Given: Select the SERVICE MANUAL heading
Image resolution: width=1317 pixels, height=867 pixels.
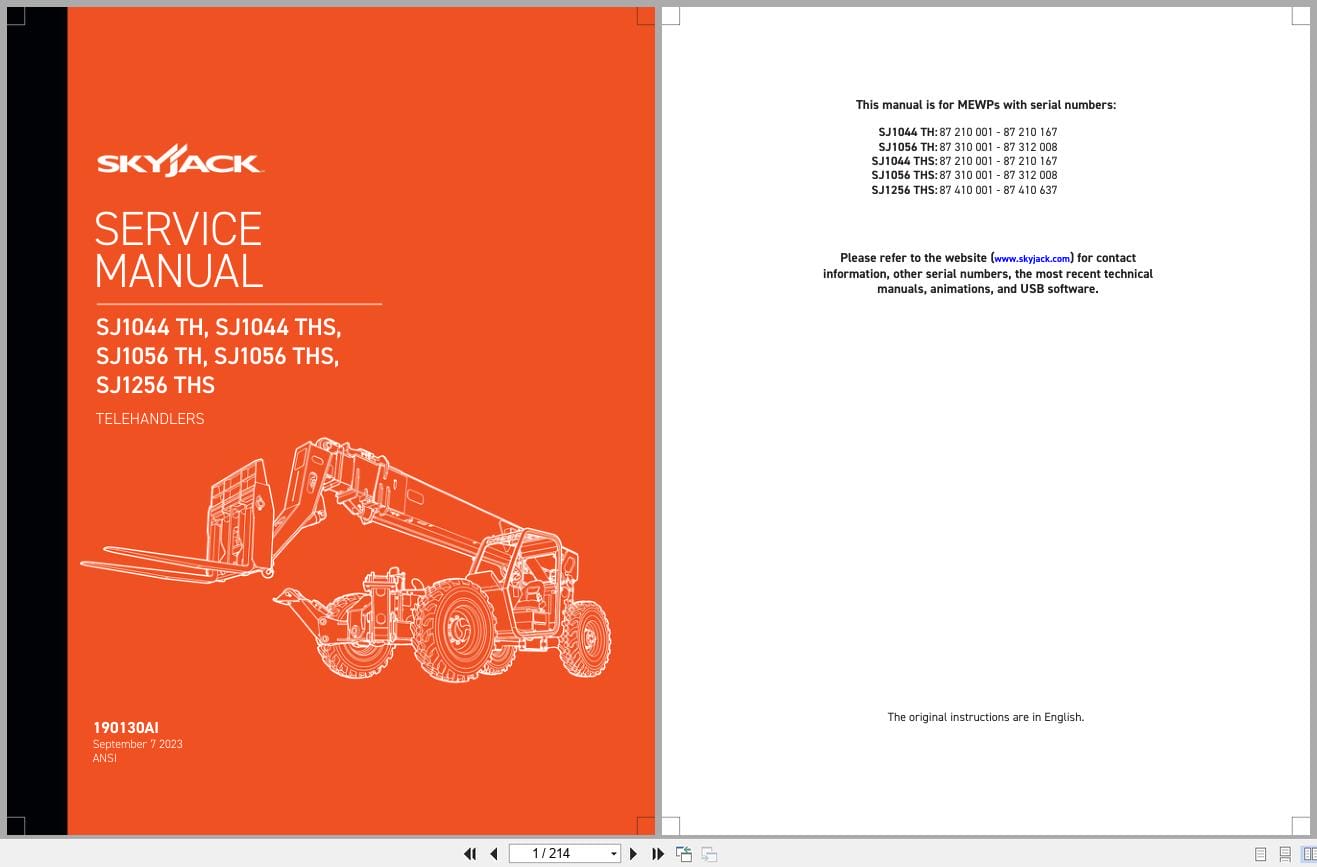Looking at the screenshot, I should point(178,250).
